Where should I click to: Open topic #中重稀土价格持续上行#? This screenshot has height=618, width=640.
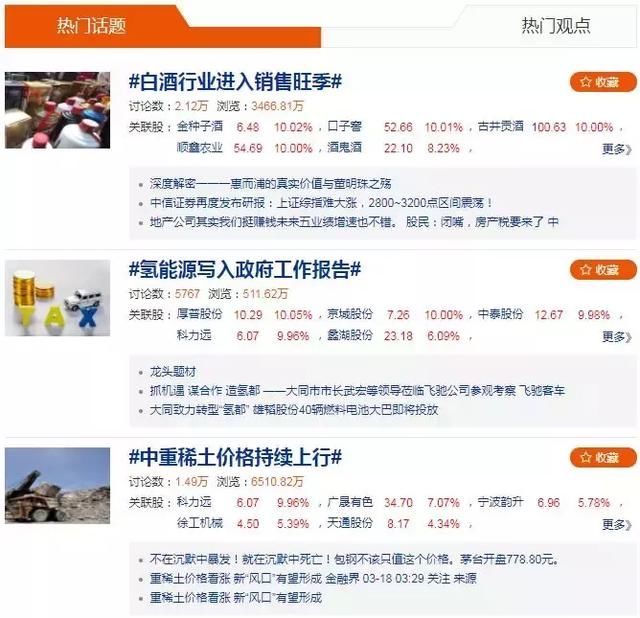coord(236,457)
